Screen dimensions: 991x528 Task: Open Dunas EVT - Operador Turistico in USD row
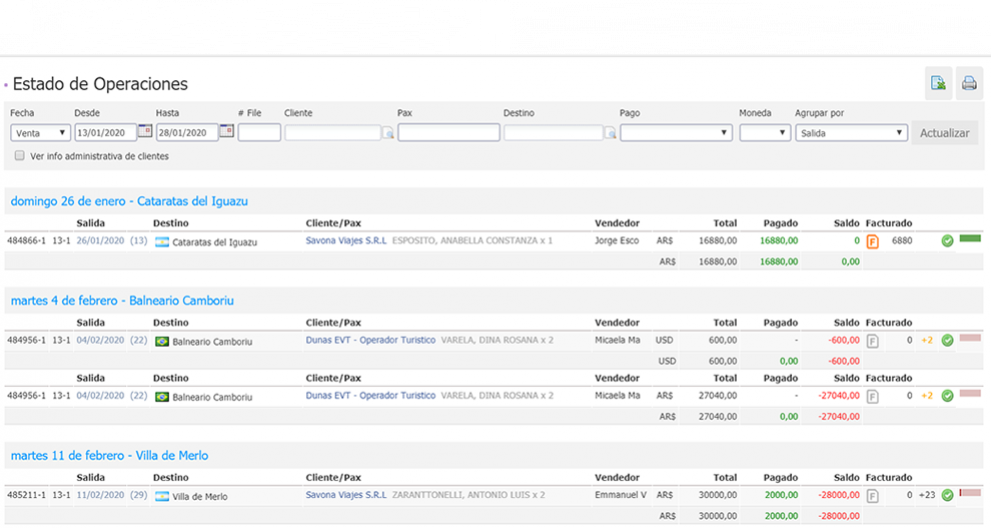[370, 340]
